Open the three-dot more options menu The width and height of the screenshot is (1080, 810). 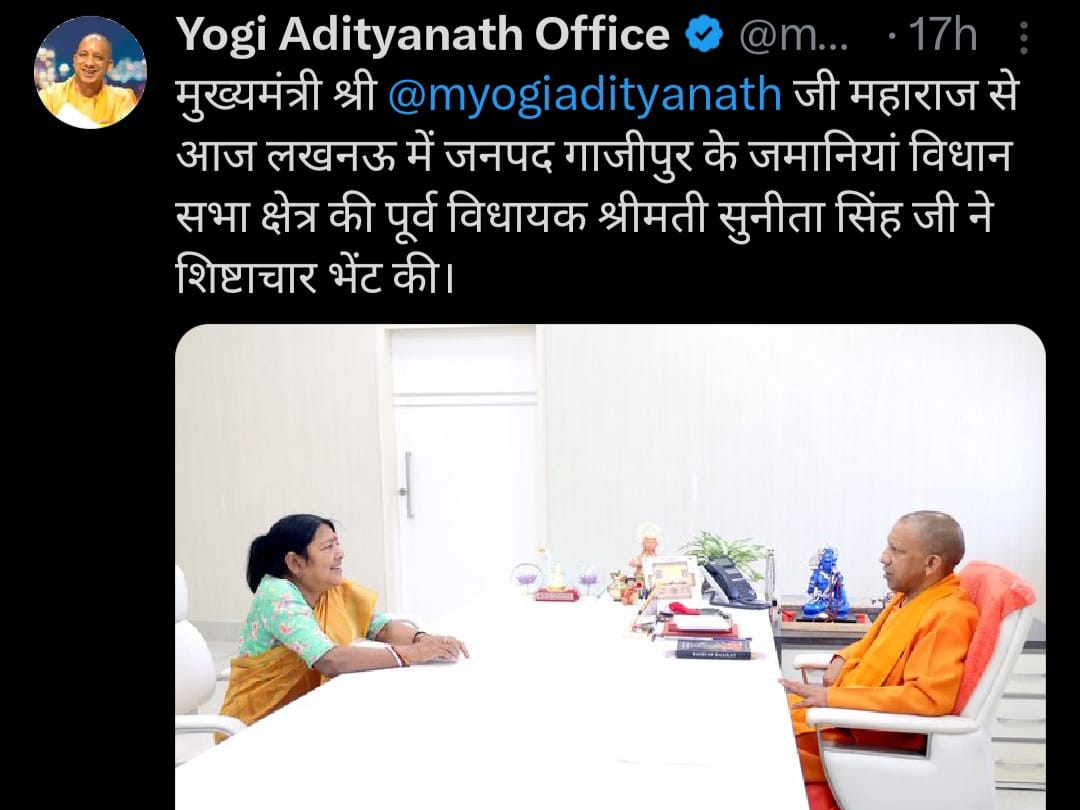point(1024,37)
